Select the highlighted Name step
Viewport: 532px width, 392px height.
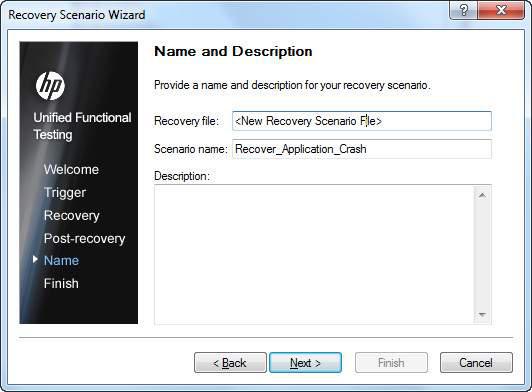coord(61,261)
